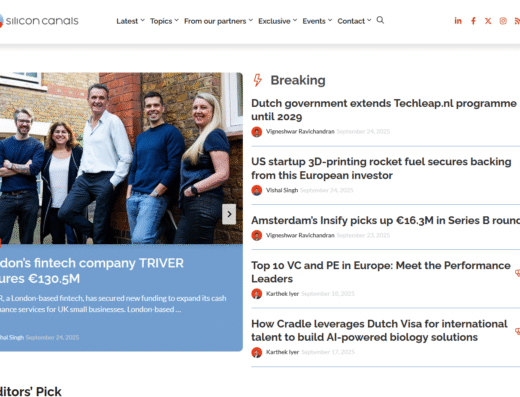
Task: Click Karthek Iyer name under Top 10 VC article
Action: [282, 294]
